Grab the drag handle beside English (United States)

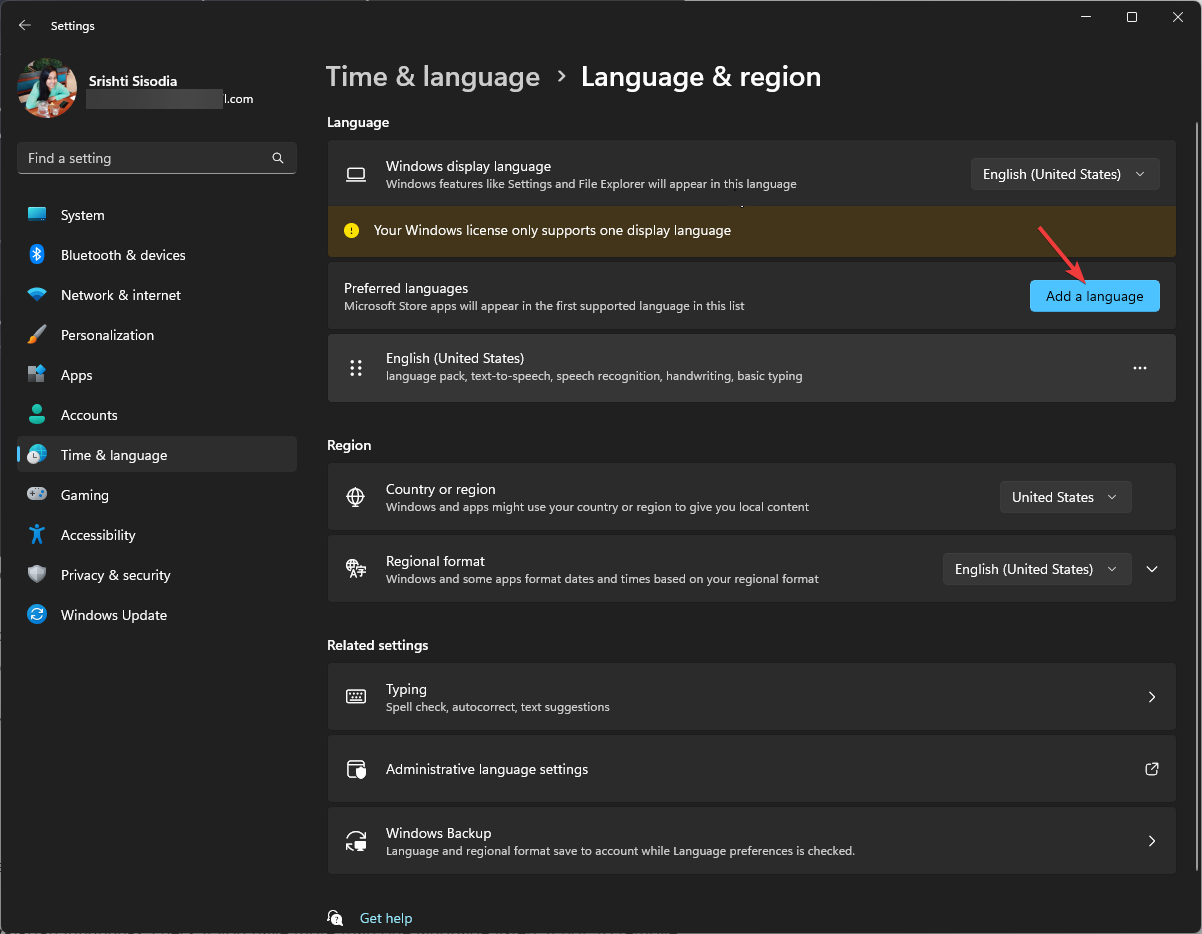pos(356,368)
